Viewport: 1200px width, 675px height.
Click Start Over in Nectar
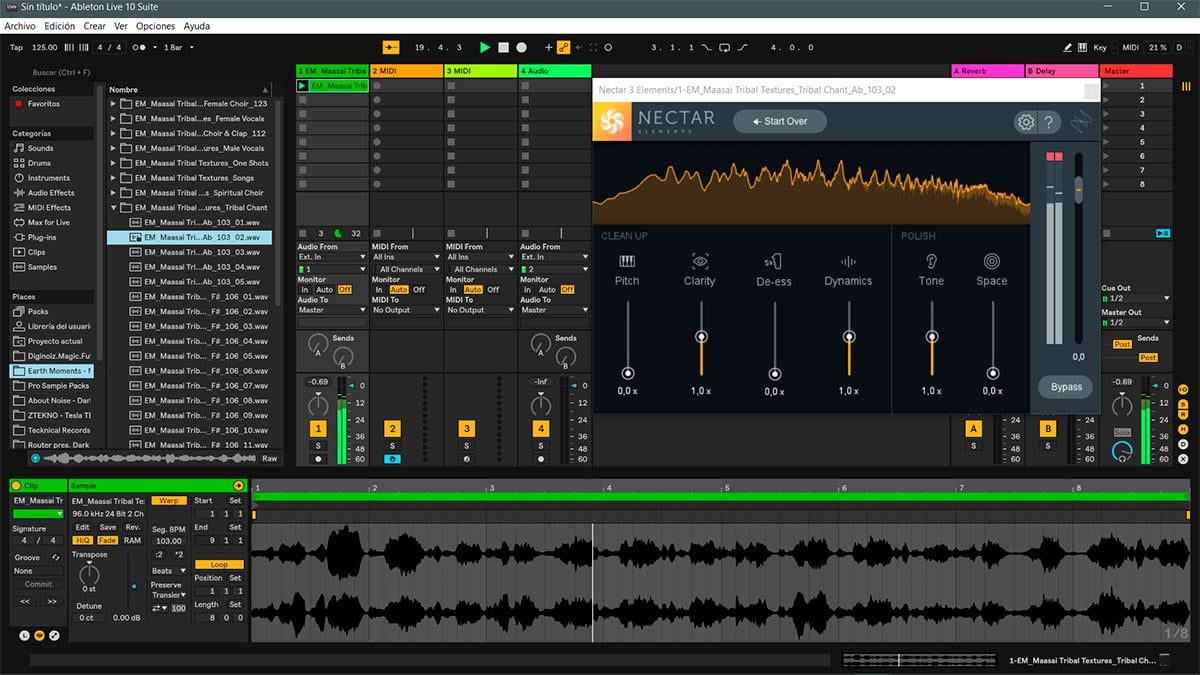(x=779, y=121)
